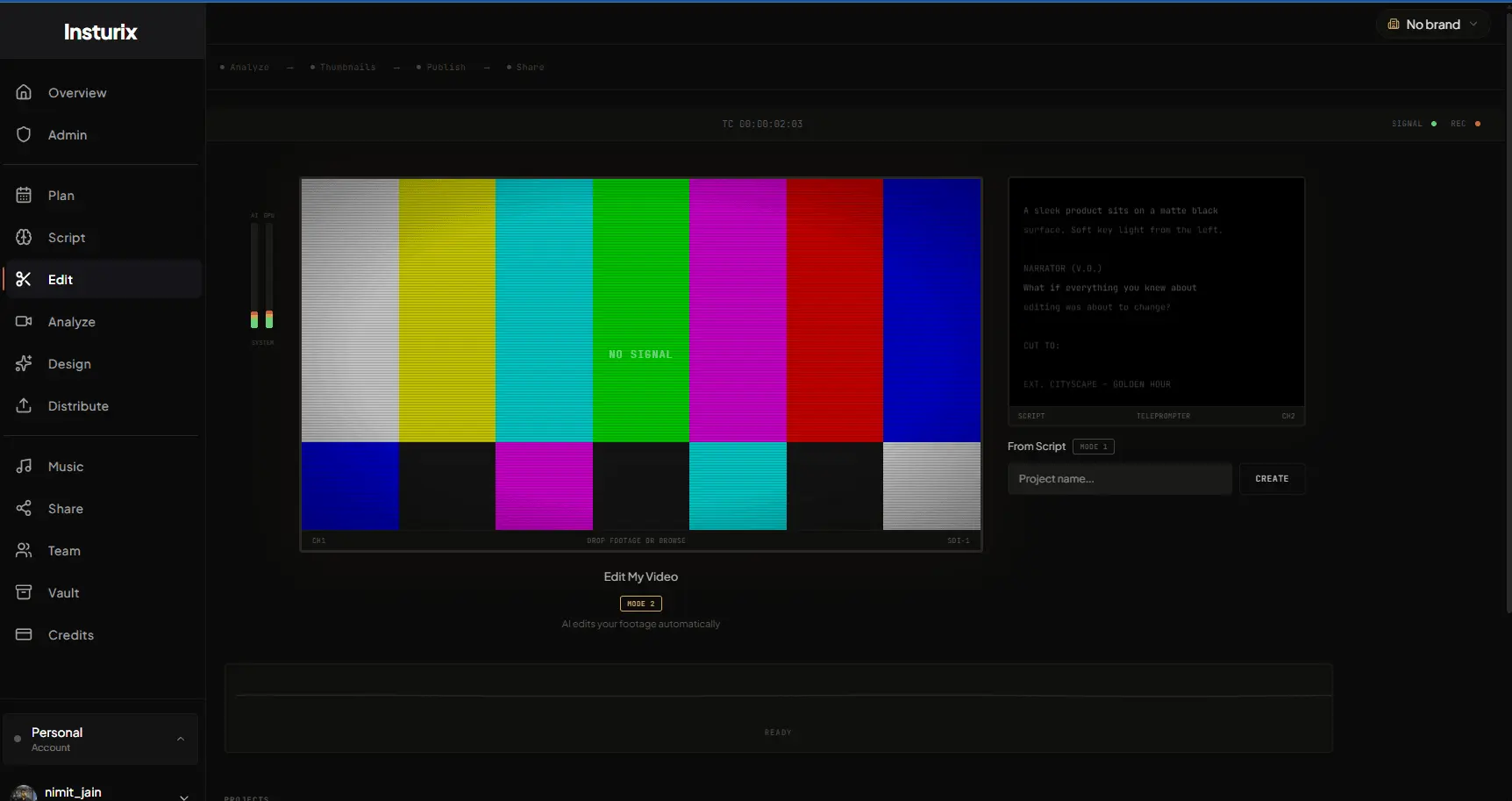Image resolution: width=1512 pixels, height=801 pixels.
Task: Click the REC indicator
Action: click(1466, 124)
